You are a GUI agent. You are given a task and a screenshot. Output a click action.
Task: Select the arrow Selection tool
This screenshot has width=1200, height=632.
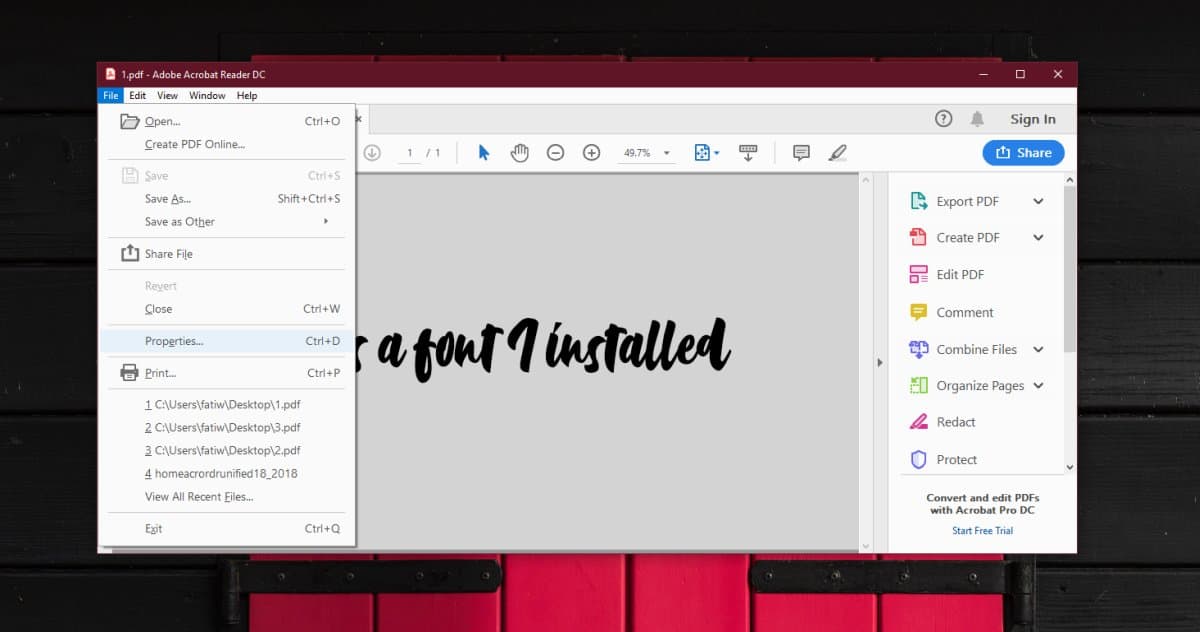484,152
